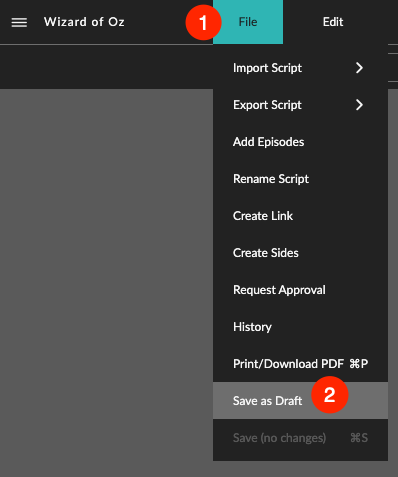
Task: Open the Edit menu
Action: (x=333, y=22)
